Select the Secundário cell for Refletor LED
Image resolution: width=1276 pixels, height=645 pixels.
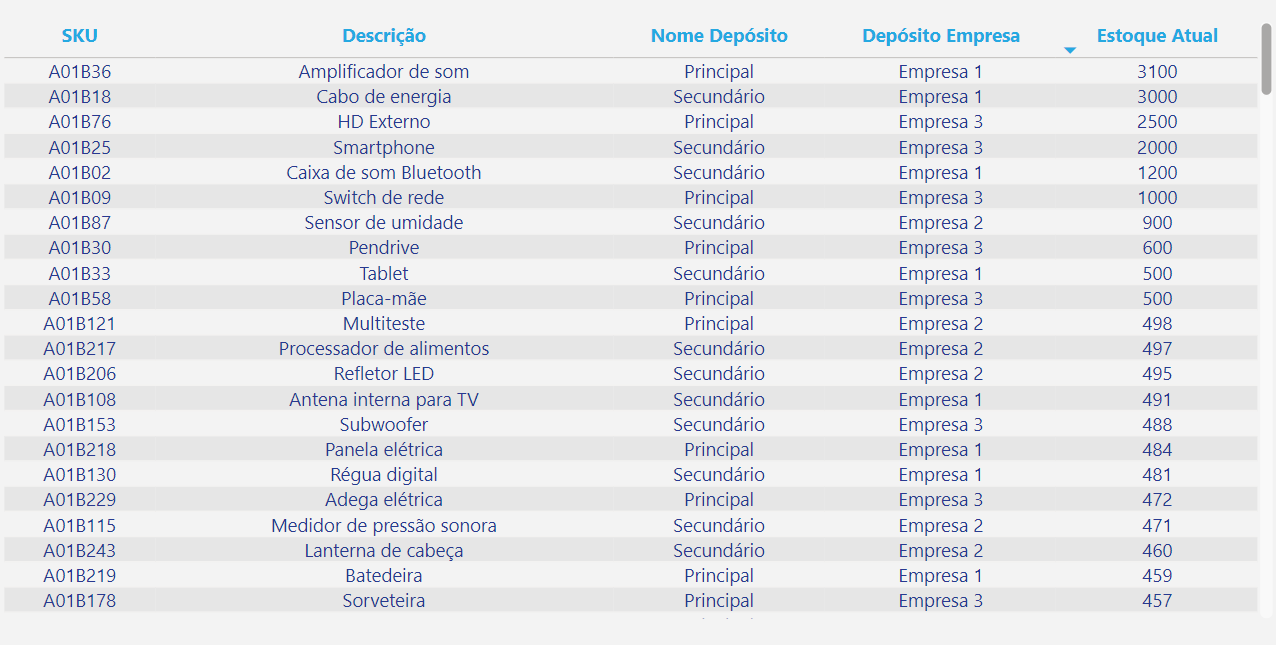tap(720, 373)
